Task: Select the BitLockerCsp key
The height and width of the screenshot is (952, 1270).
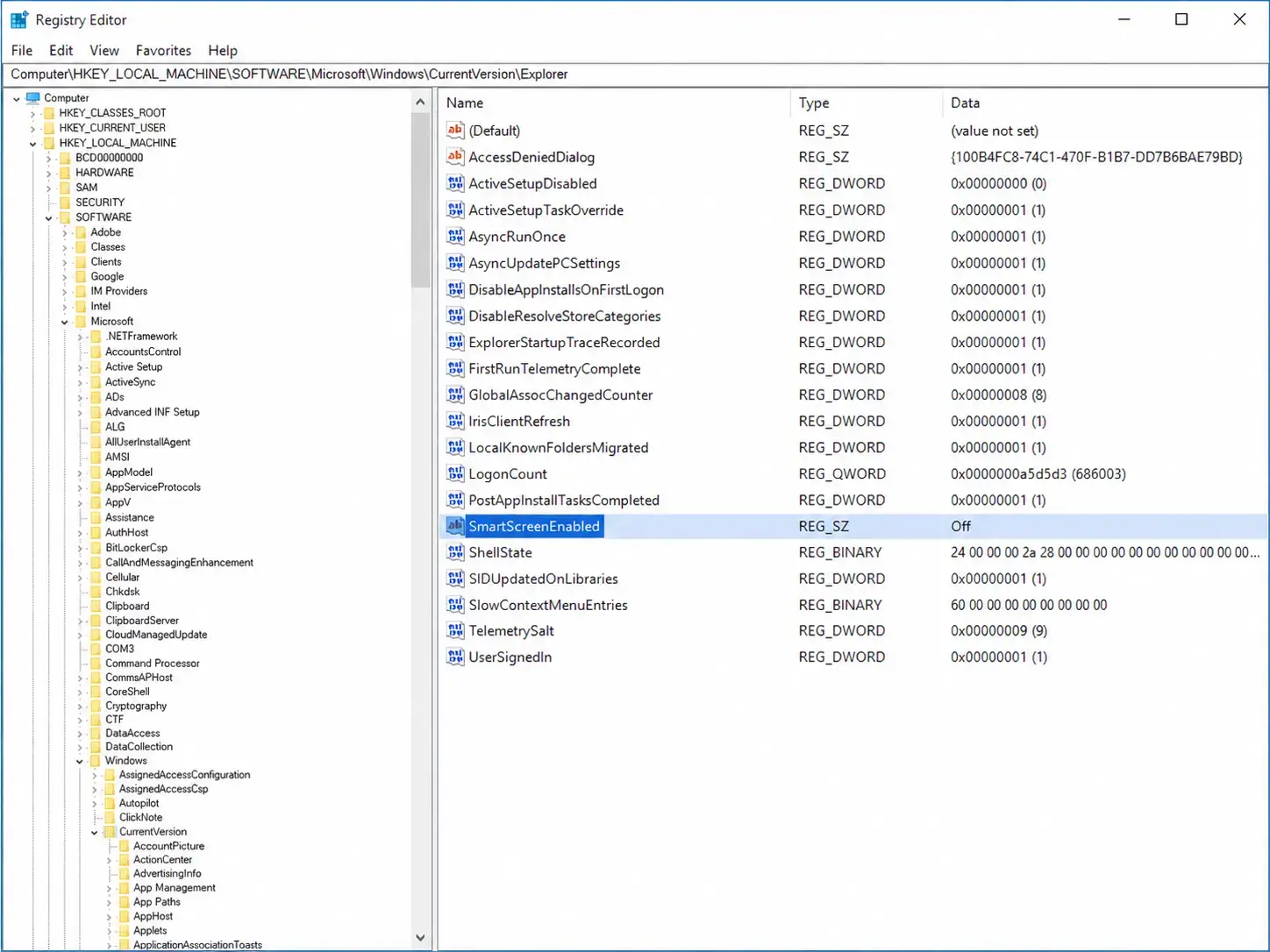Action: point(136,548)
